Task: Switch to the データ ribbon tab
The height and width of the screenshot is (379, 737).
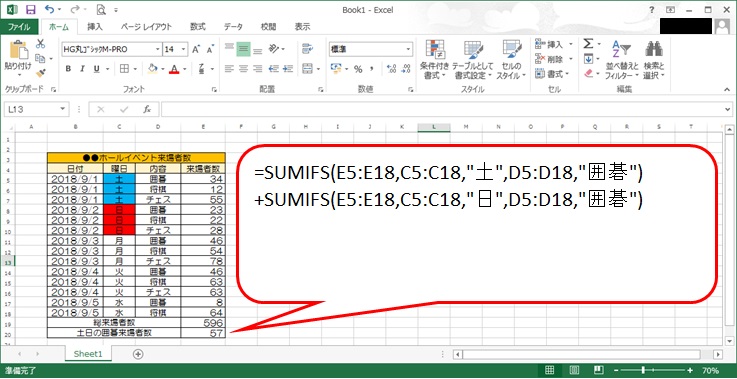Action: [x=233, y=27]
